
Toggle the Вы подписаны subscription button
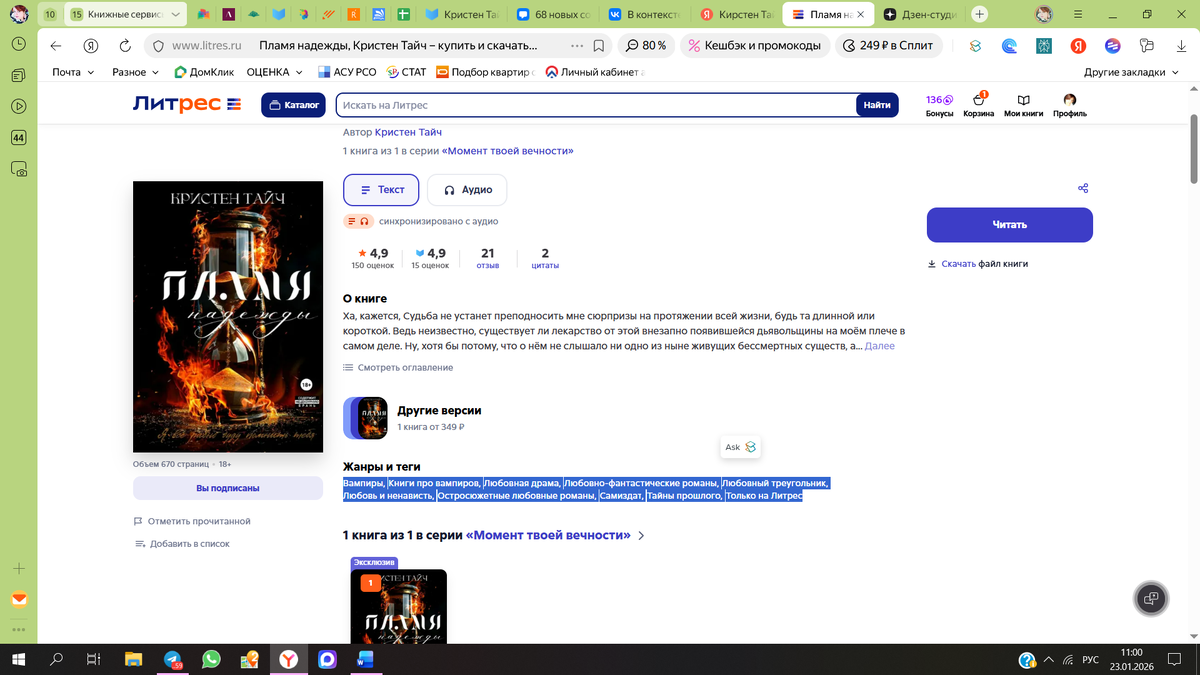coord(228,488)
